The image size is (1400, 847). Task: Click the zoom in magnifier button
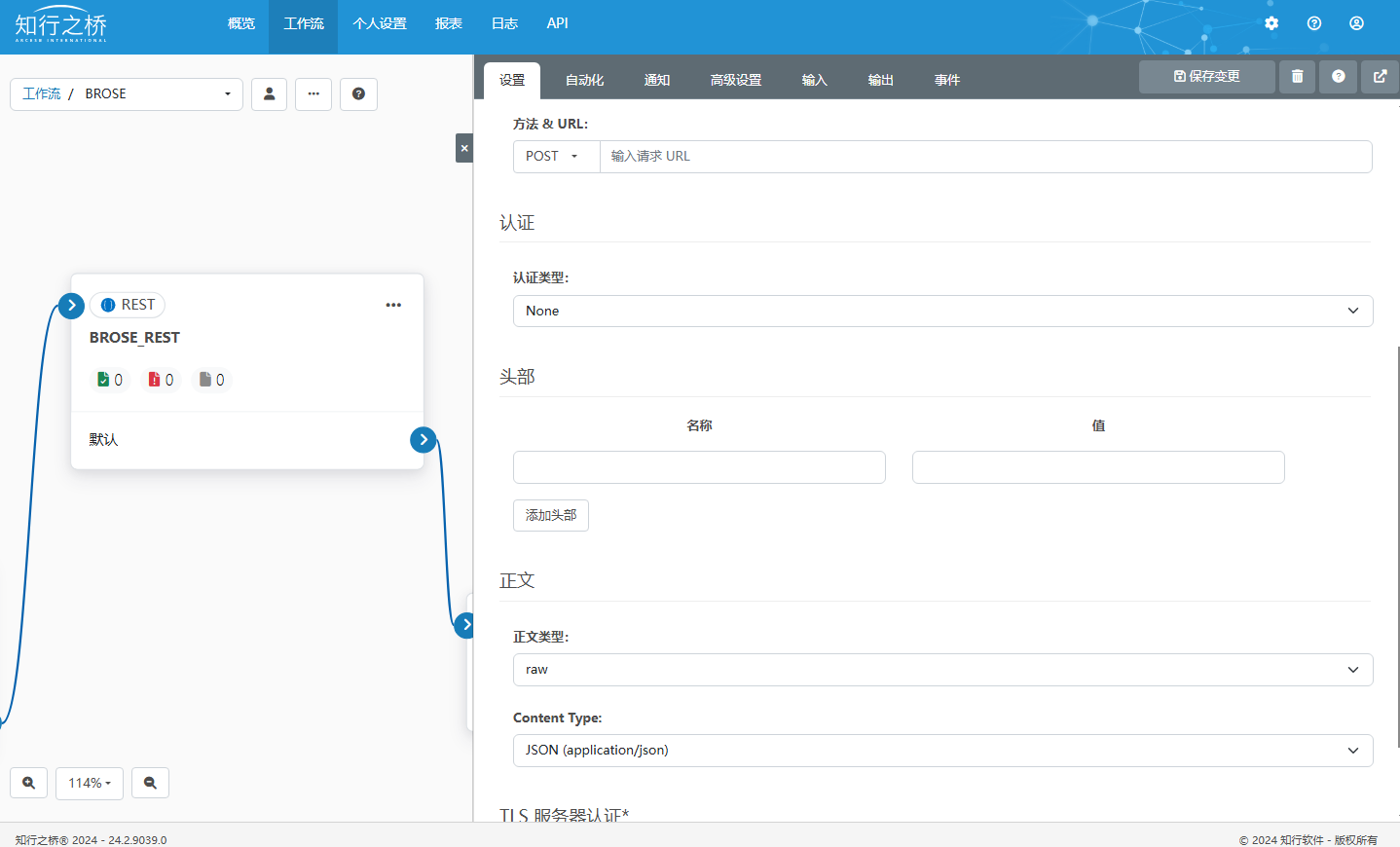pyautogui.click(x=28, y=783)
